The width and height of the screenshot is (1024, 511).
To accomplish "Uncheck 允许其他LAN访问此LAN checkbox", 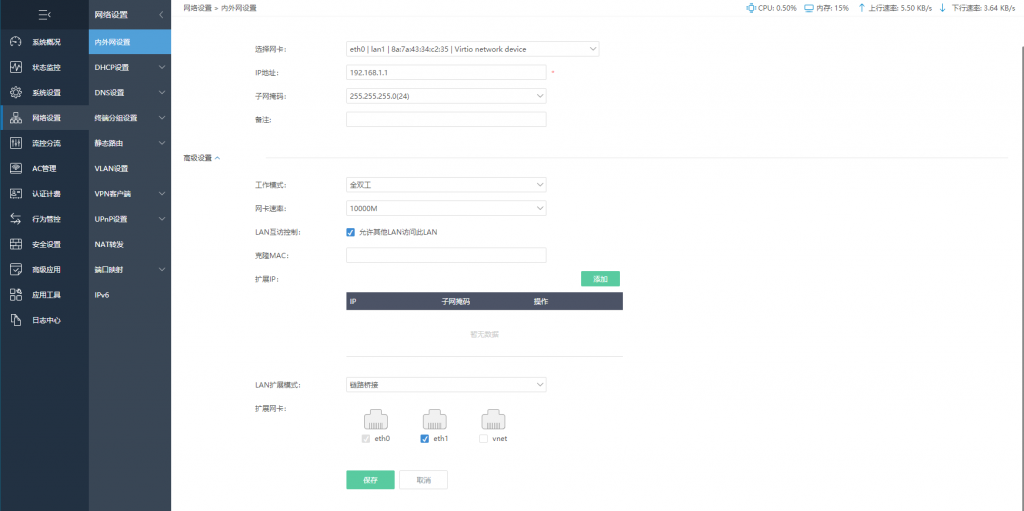I will coord(351,232).
